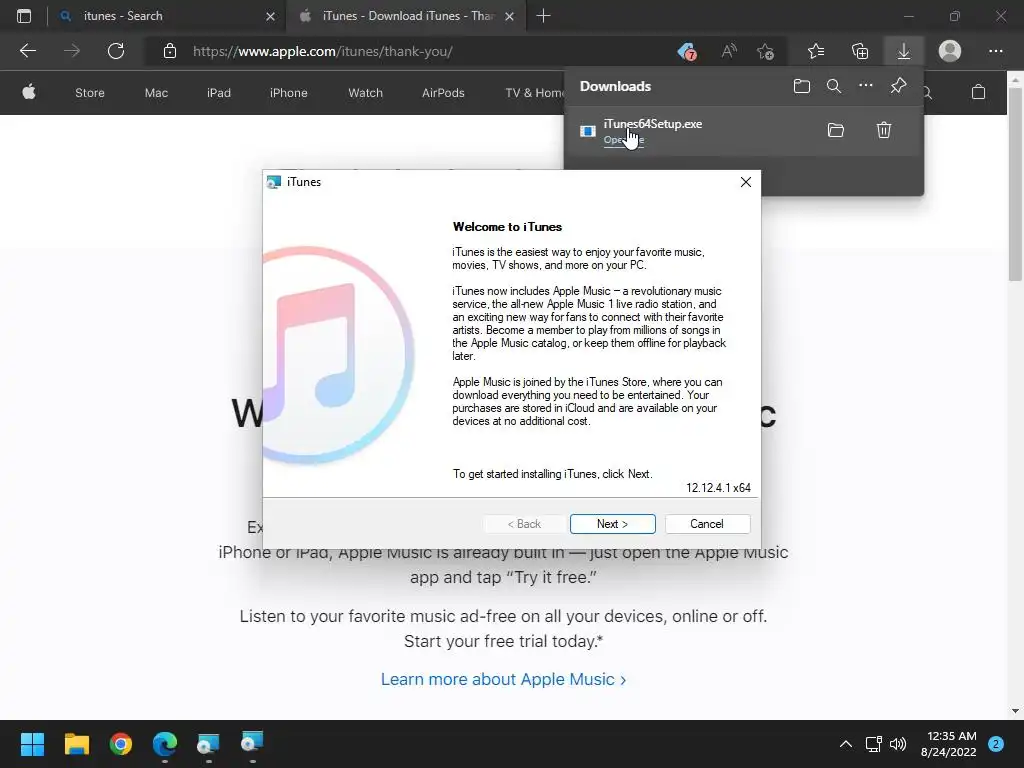Open the network tray icon
Image resolution: width=1024 pixels, height=768 pixels.
coord(874,744)
